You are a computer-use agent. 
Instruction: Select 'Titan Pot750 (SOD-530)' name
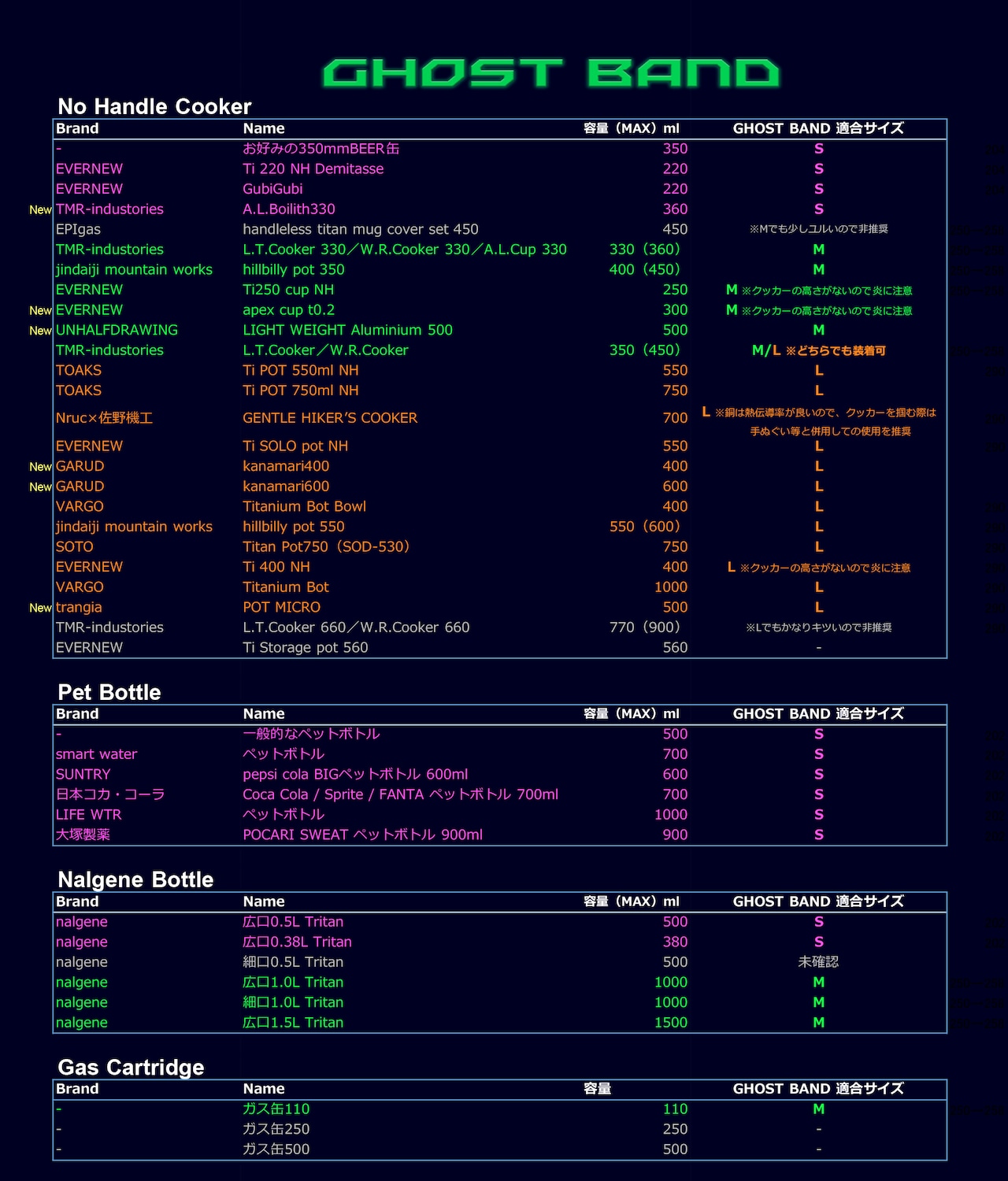(327, 546)
